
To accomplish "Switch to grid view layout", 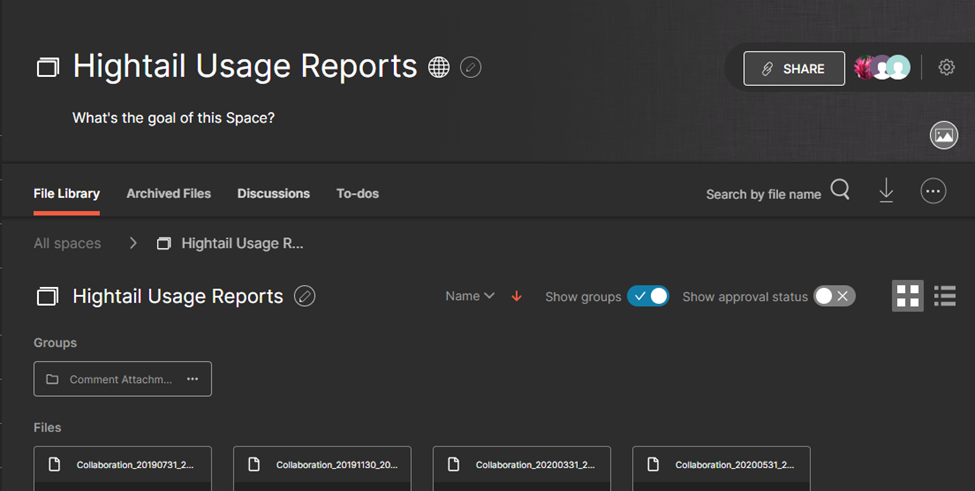I will tap(907, 296).
